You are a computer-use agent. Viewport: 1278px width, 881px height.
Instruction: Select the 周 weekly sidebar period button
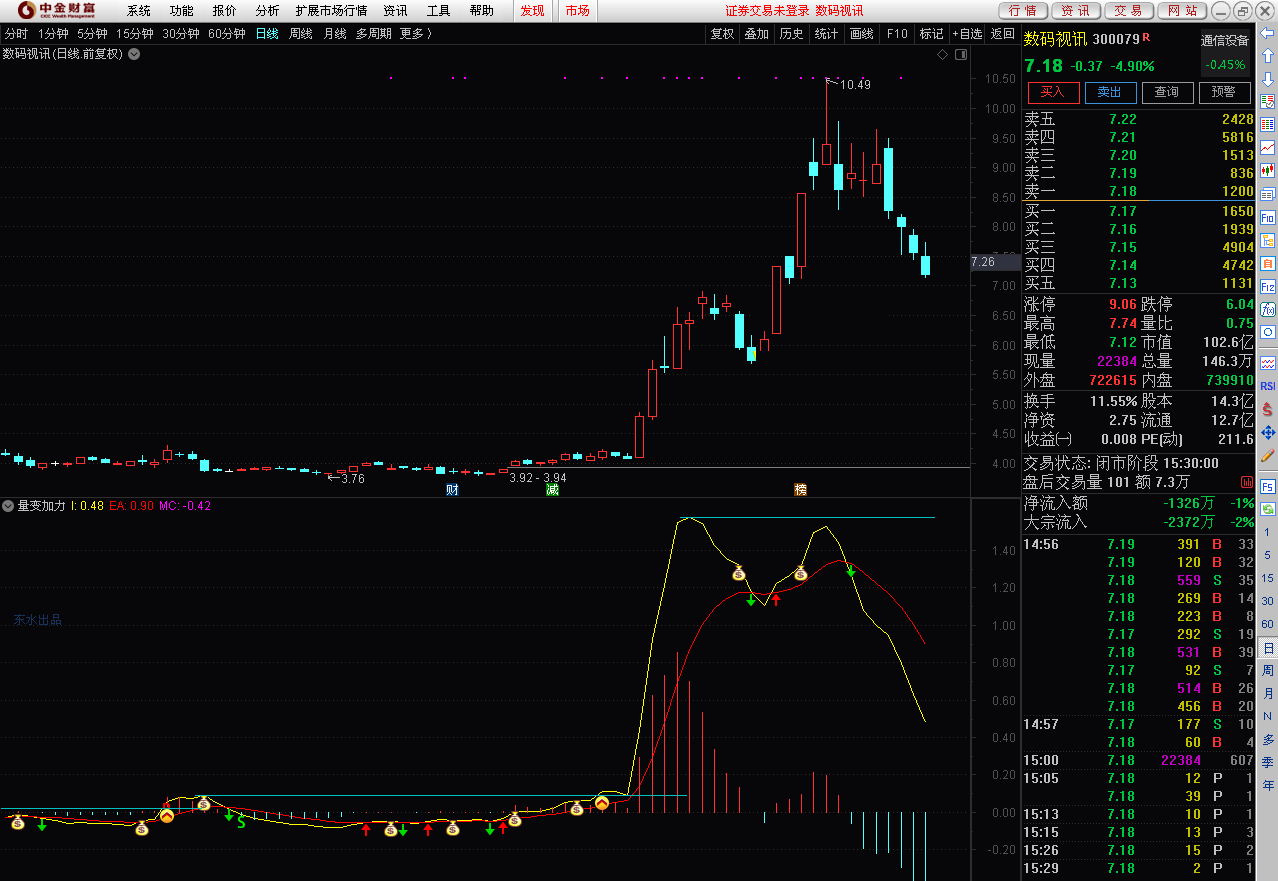[1267, 671]
